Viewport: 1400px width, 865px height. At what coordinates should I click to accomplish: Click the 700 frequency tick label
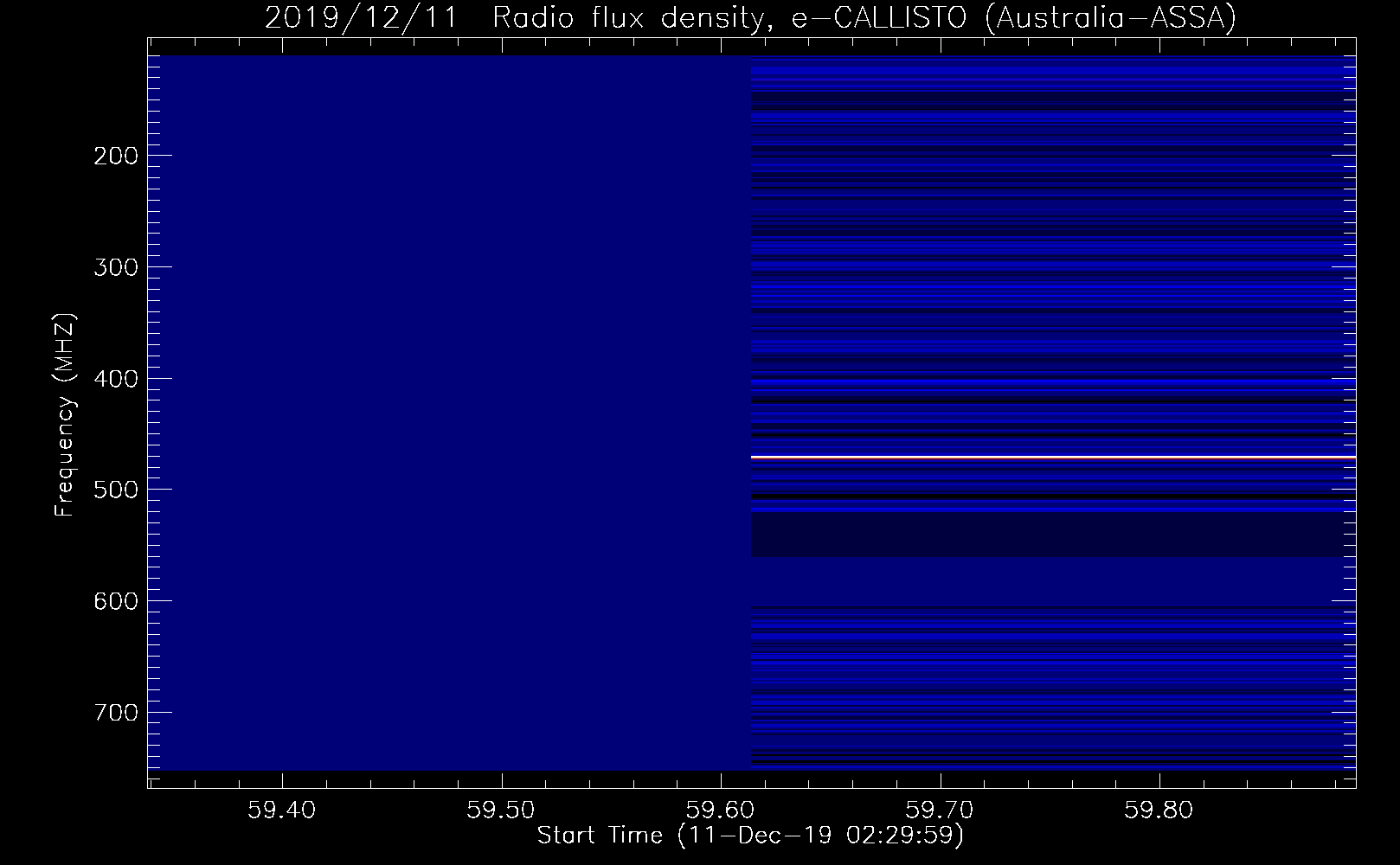pyautogui.click(x=115, y=713)
